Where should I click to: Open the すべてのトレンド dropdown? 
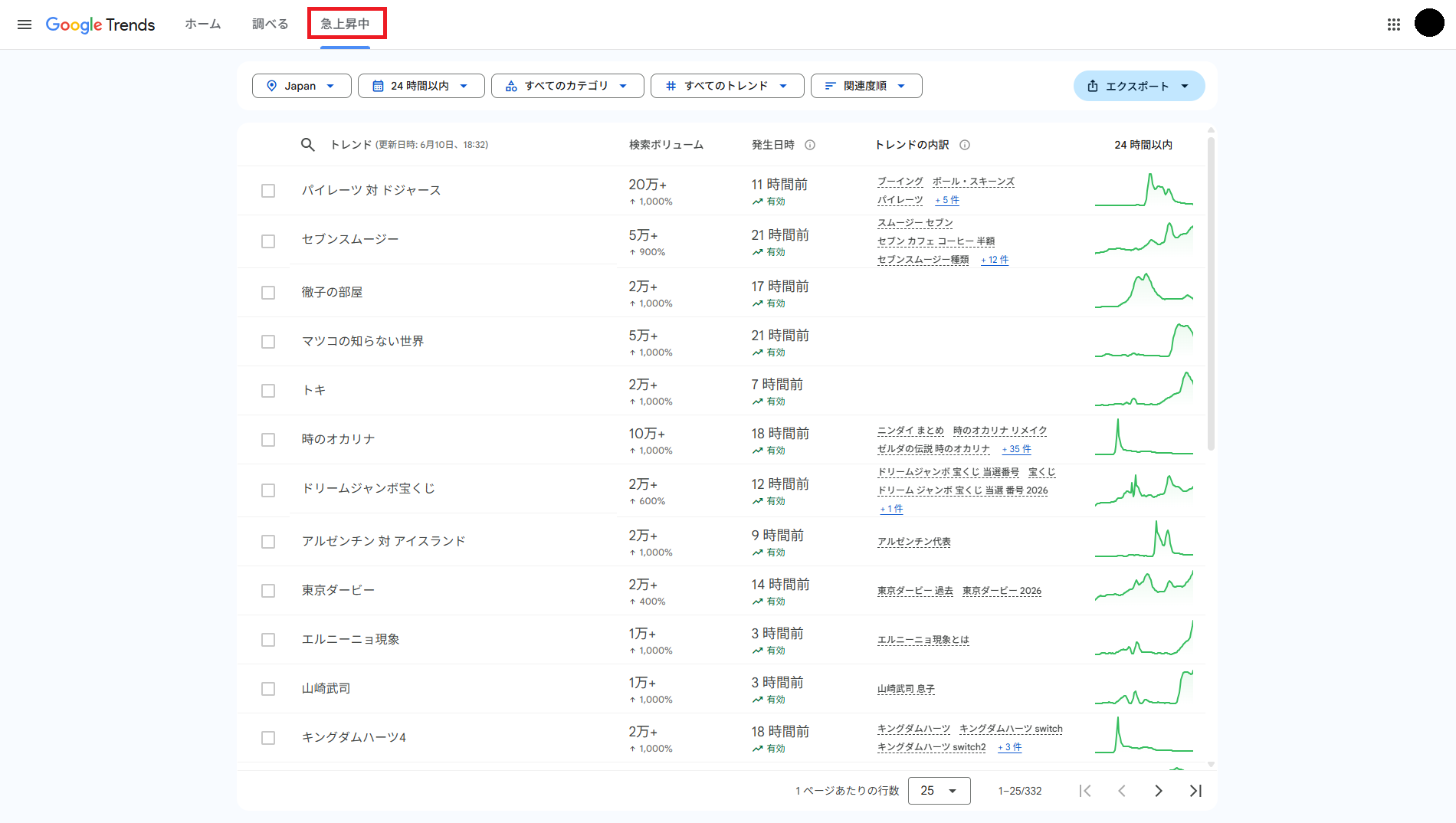click(x=727, y=86)
